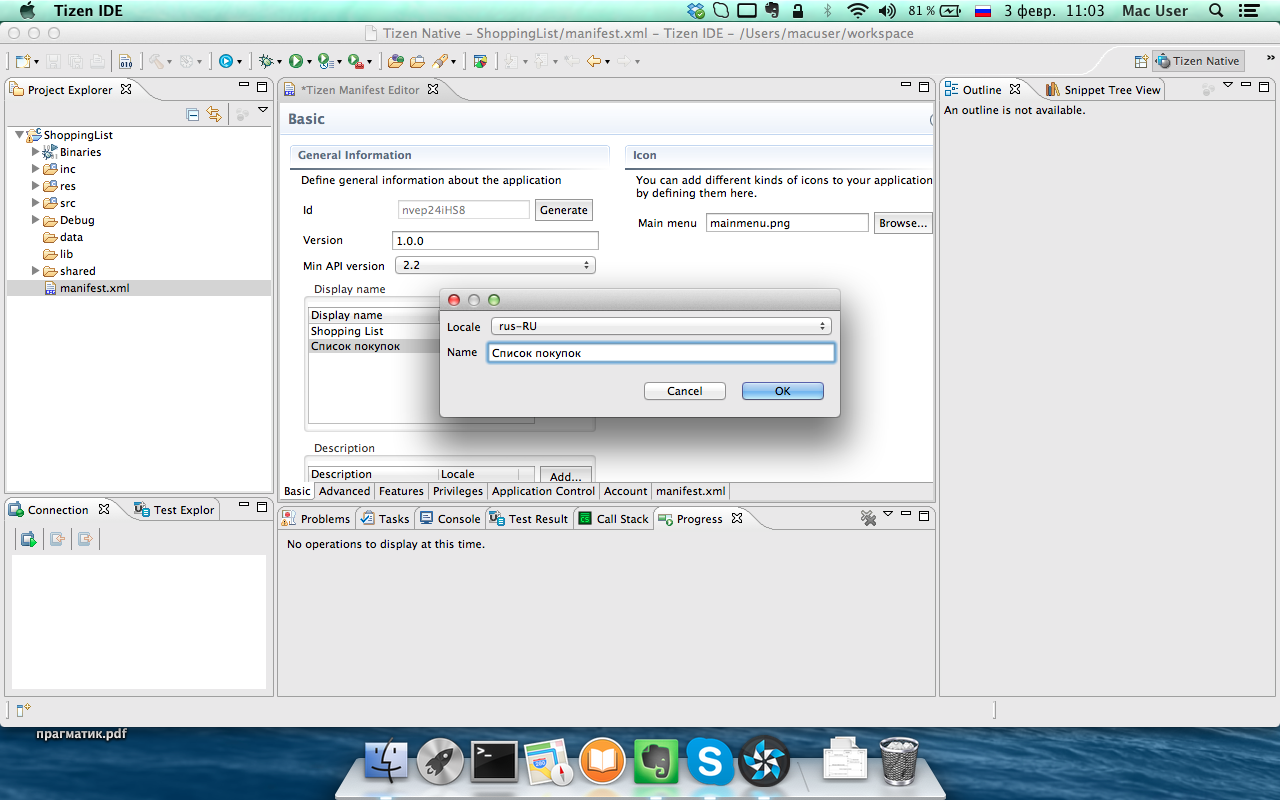
Task: Click the binary 010 toolbar icon
Action: point(125,61)
